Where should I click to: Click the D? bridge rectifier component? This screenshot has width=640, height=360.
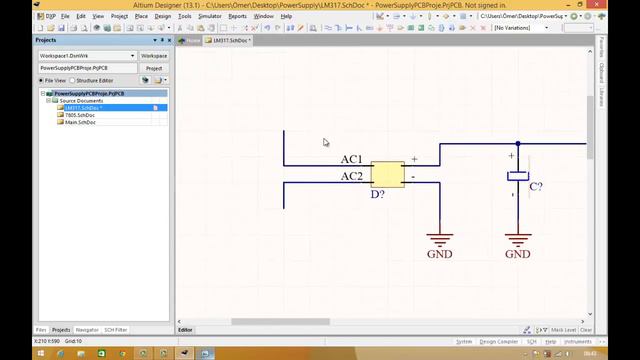[x=388, y=174]
